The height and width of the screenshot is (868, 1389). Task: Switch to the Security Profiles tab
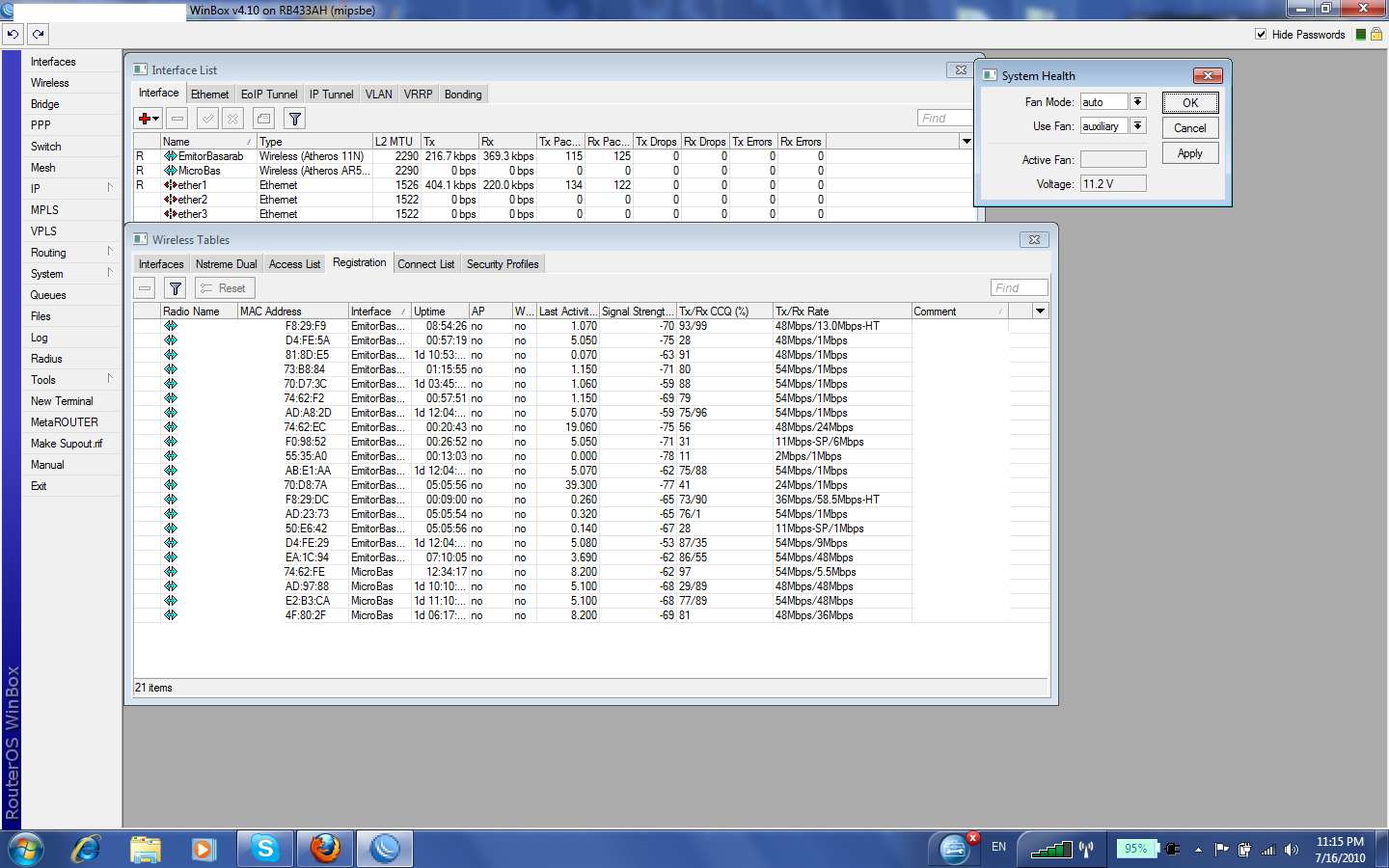coord(503,264)
